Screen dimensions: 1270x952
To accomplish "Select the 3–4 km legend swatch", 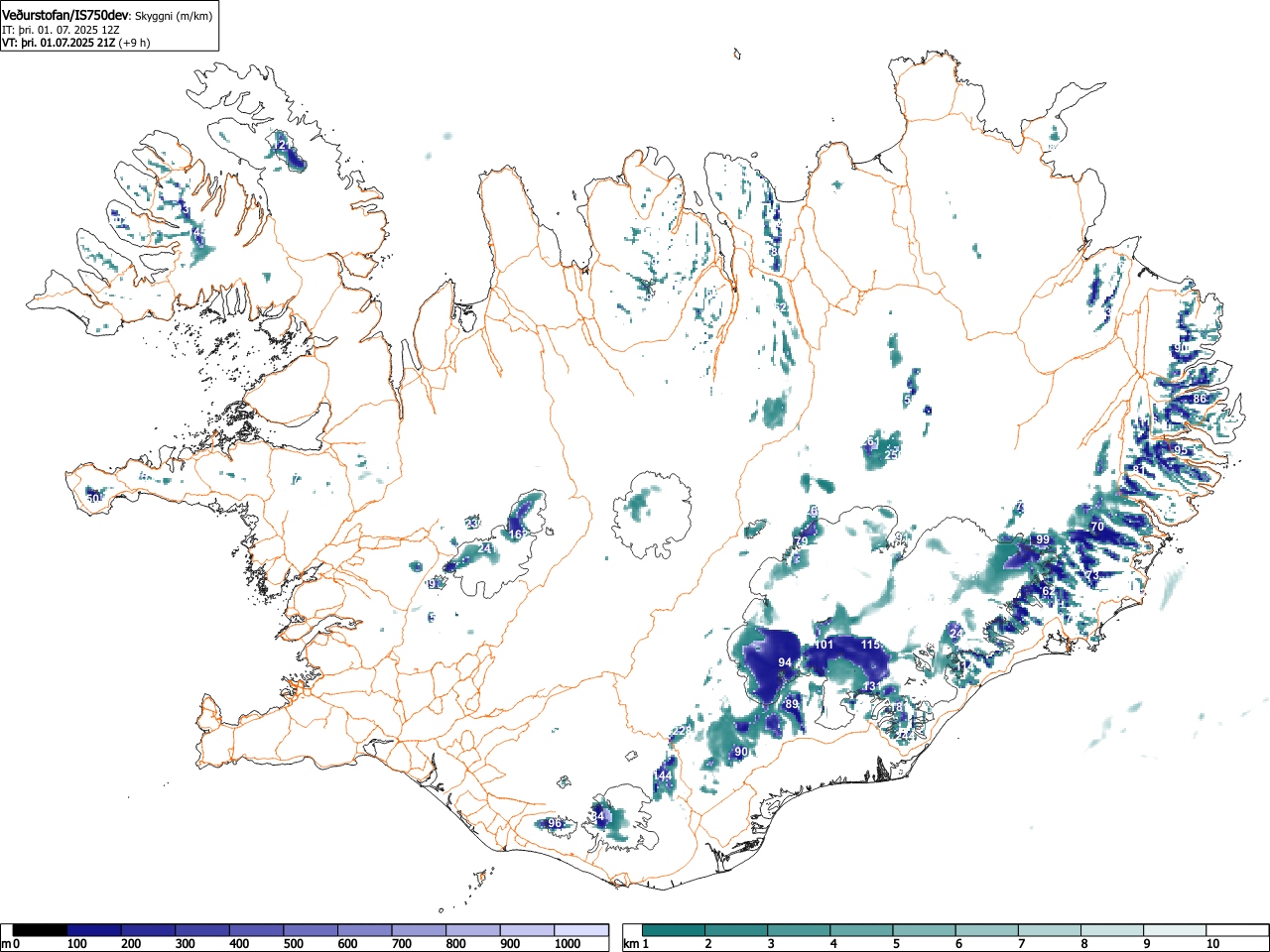I will tap(801, 930).
